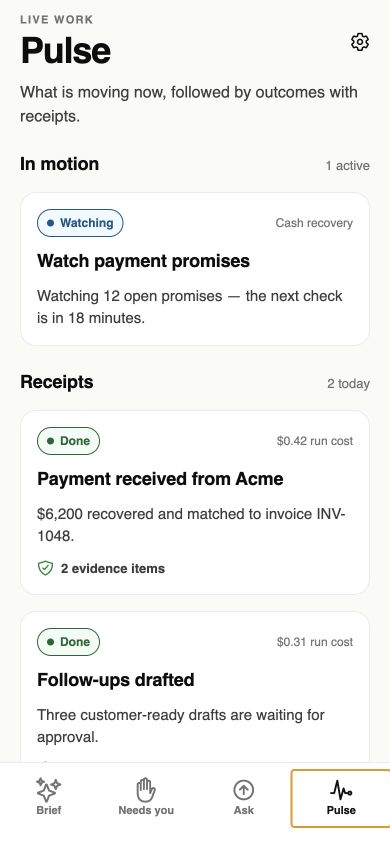Click the Done badge on Follow-ups drafted
The image size is (390, 844).
[x=68, y=642]
